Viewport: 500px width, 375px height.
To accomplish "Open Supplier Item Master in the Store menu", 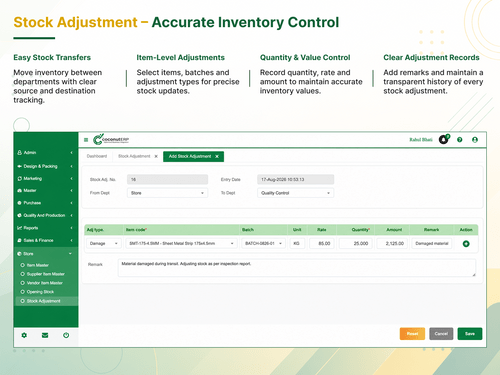I will (x=46, y=274).
